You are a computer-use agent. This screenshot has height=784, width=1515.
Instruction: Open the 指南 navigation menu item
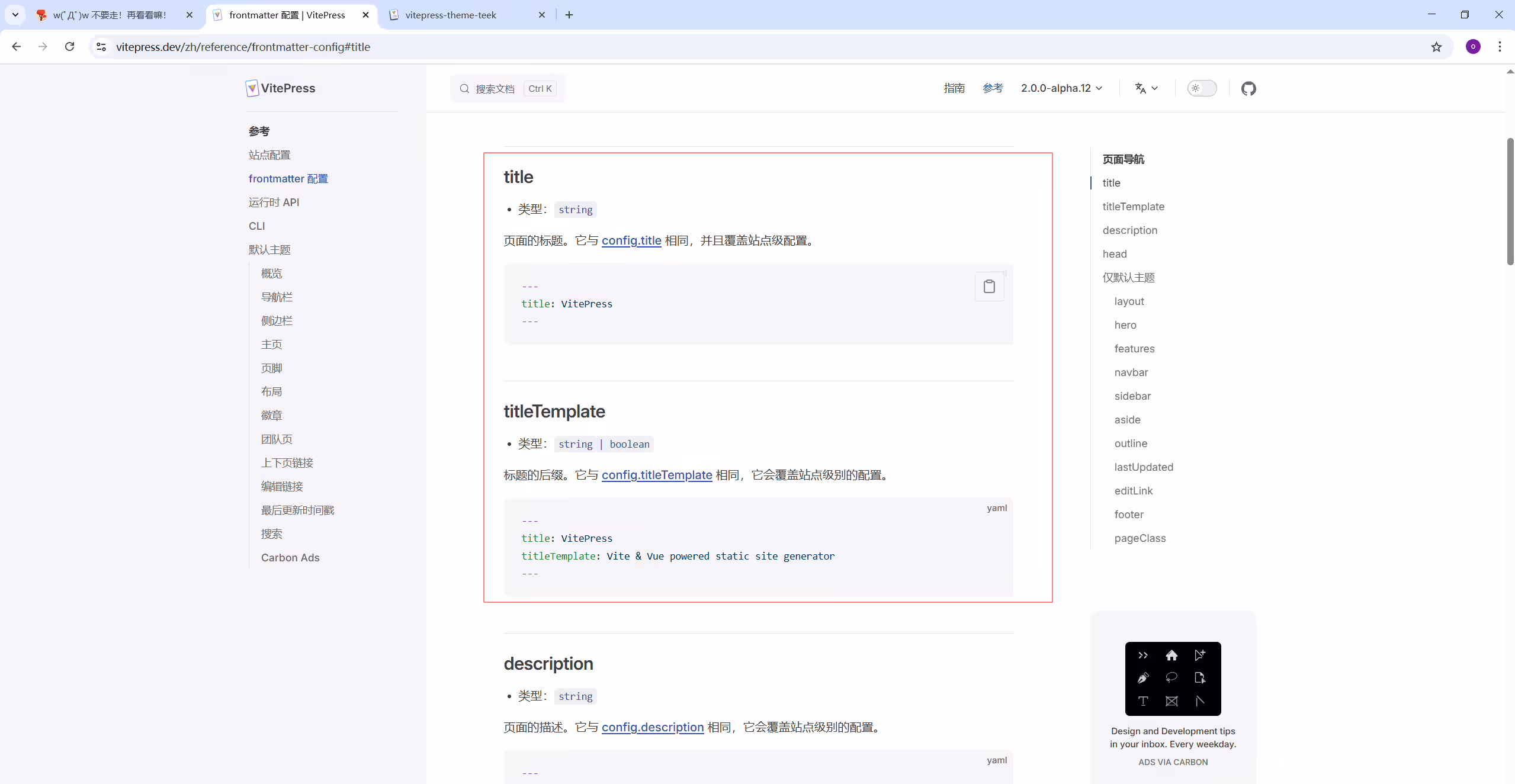954,88
